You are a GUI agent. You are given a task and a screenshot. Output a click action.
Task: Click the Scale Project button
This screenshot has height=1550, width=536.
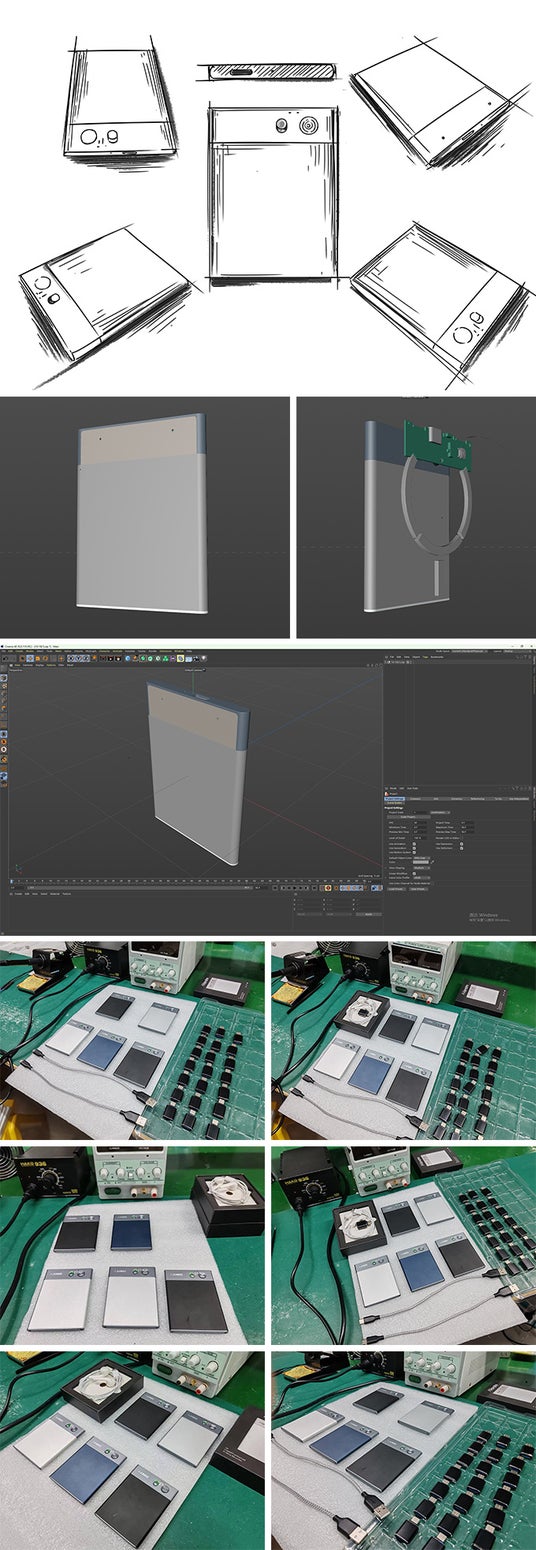pos(409,817)
